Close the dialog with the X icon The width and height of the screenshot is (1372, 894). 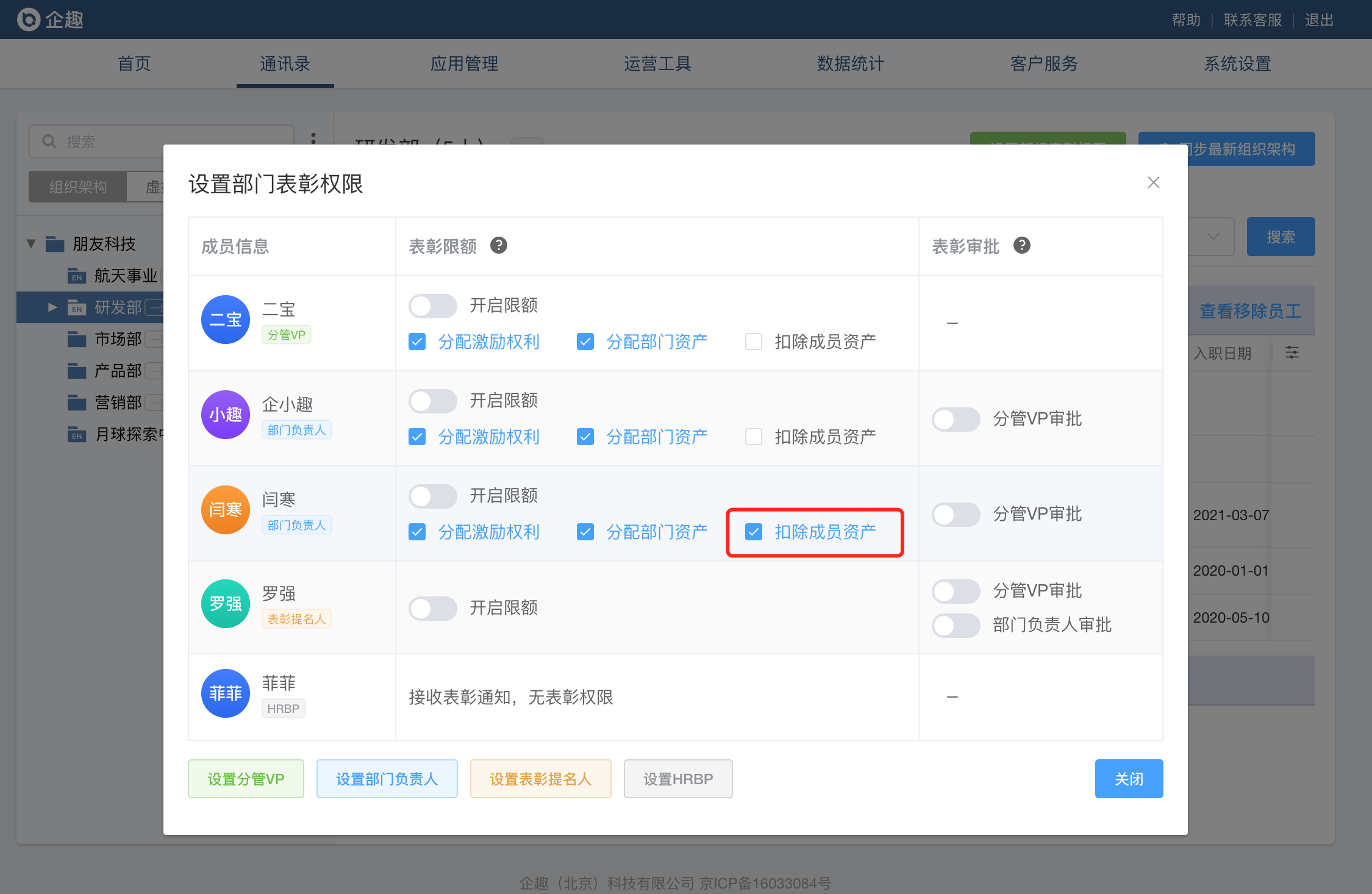click(1153, 182)
